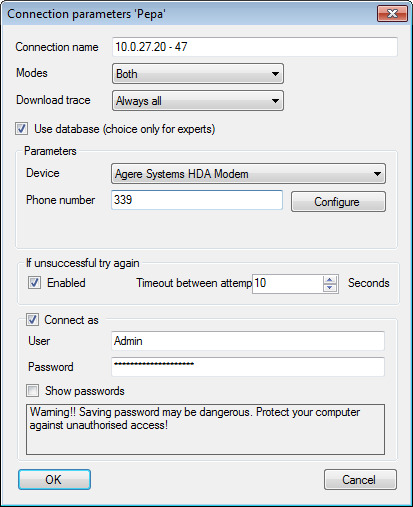Click the Cancel button
This screenshot has width=413, height=507.
pos(360,480)
